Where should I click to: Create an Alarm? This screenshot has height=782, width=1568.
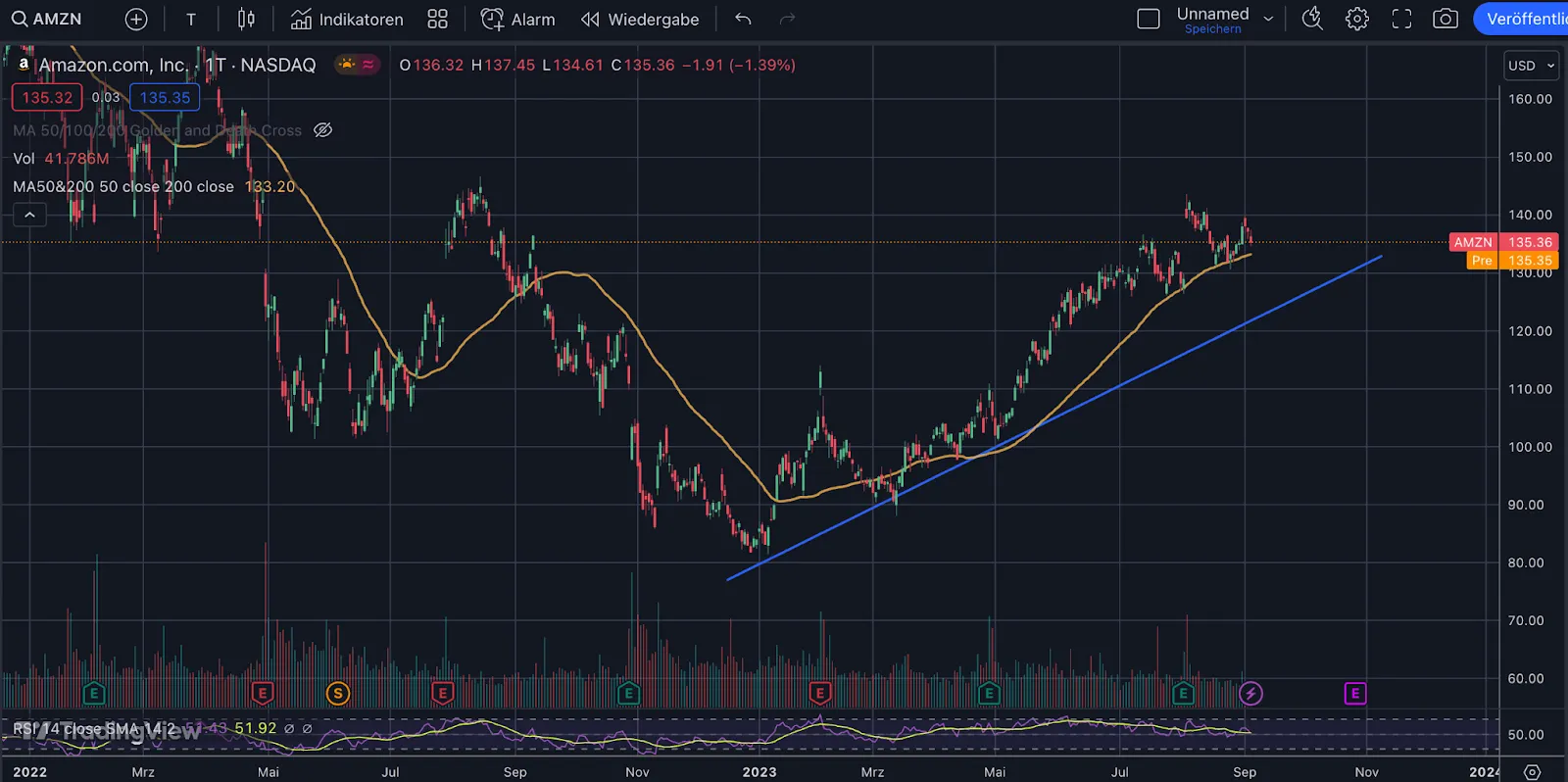point(517,20)
